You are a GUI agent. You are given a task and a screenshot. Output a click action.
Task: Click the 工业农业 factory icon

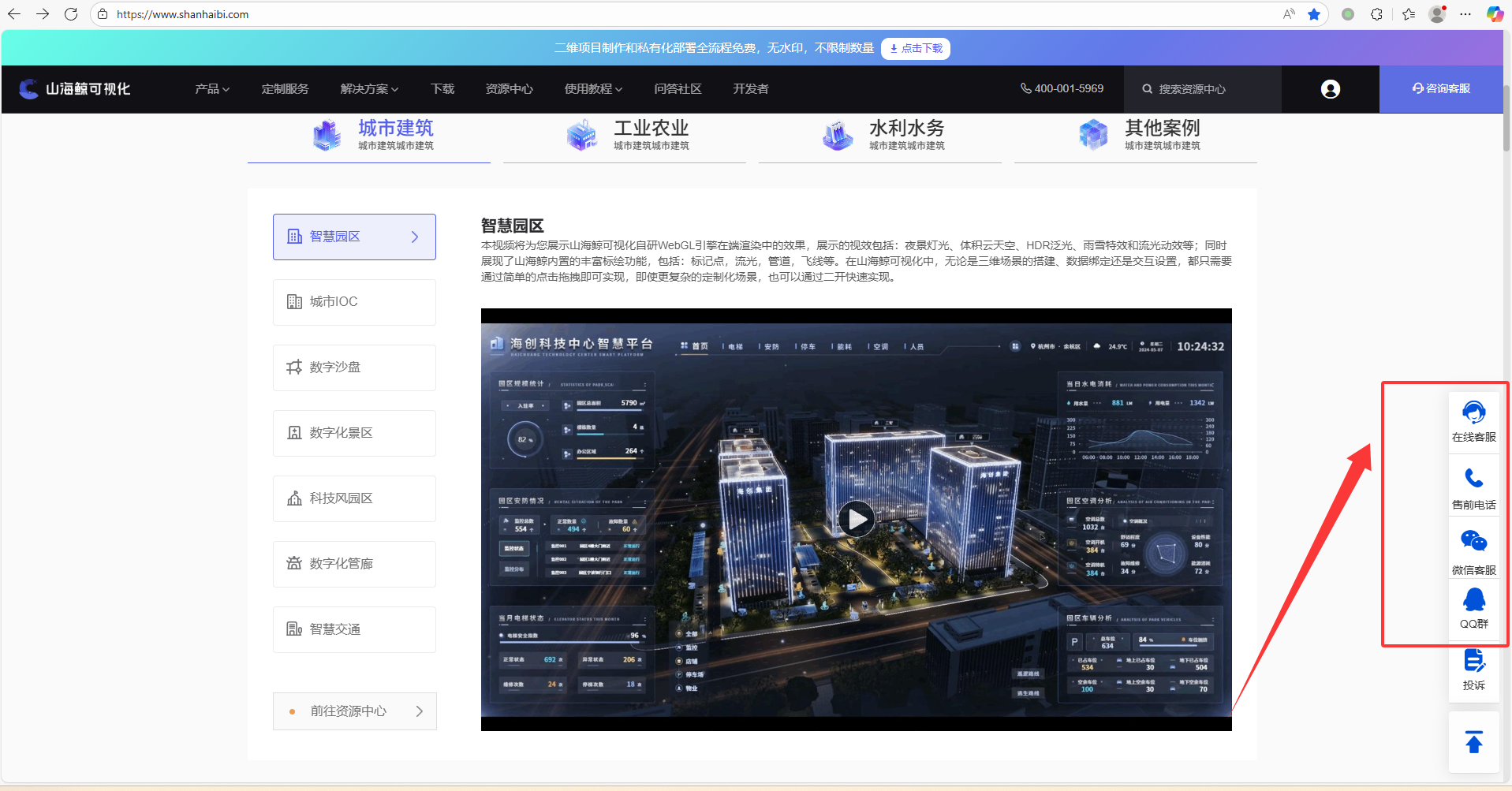(582, 135)
